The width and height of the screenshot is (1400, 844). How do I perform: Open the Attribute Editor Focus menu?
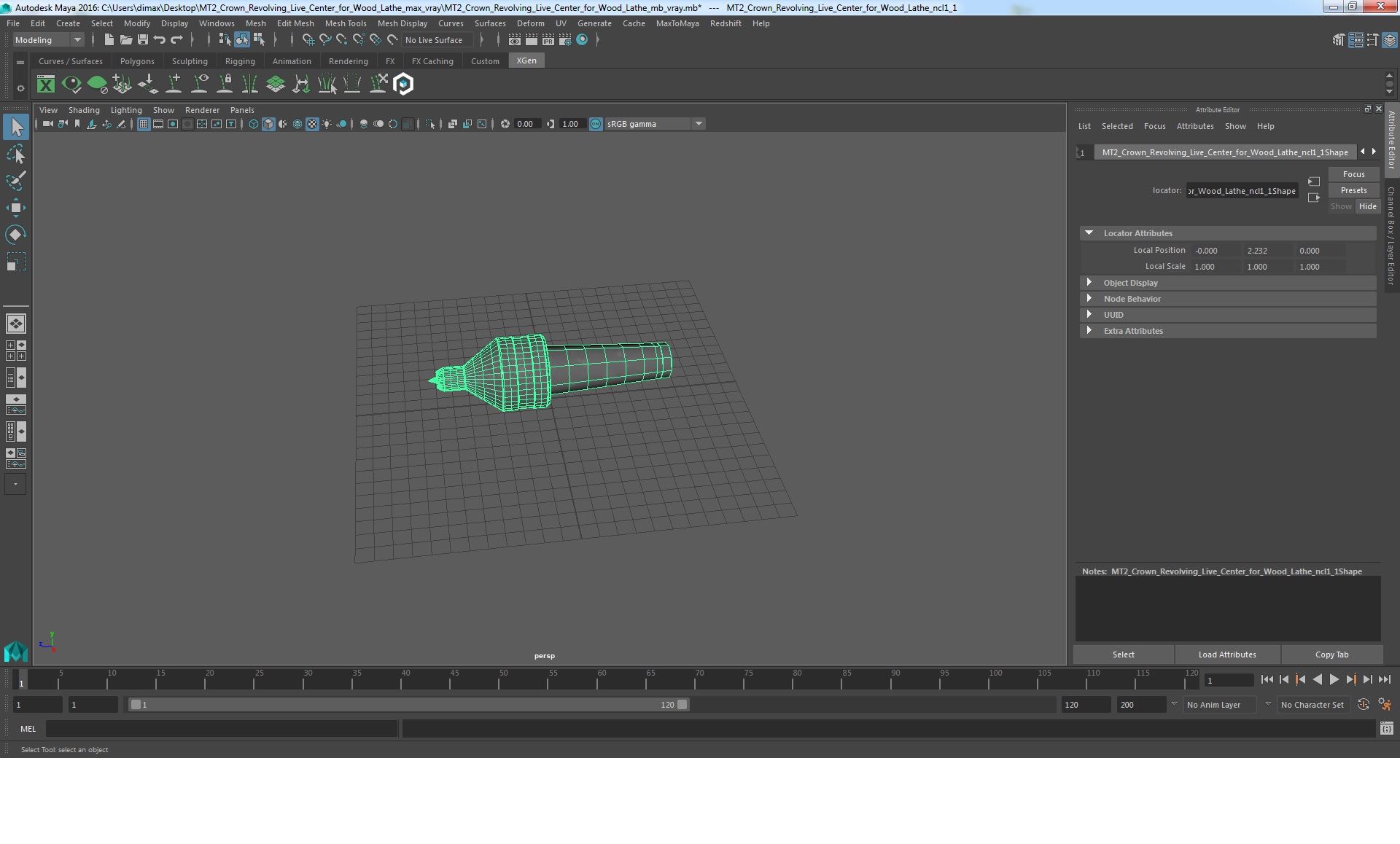(1154, 126)
